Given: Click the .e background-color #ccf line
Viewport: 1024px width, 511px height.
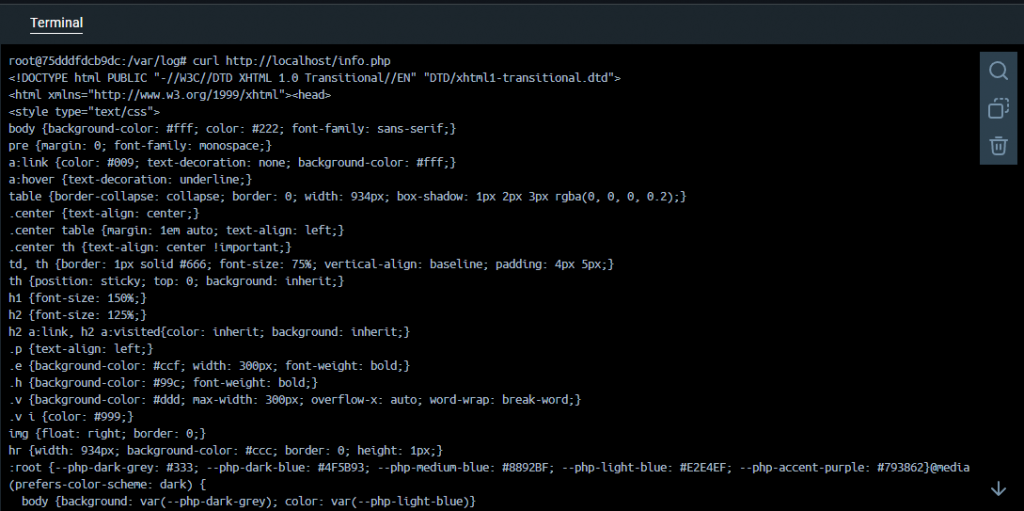Looking at the screenshot, I should [x=210, y=366].
